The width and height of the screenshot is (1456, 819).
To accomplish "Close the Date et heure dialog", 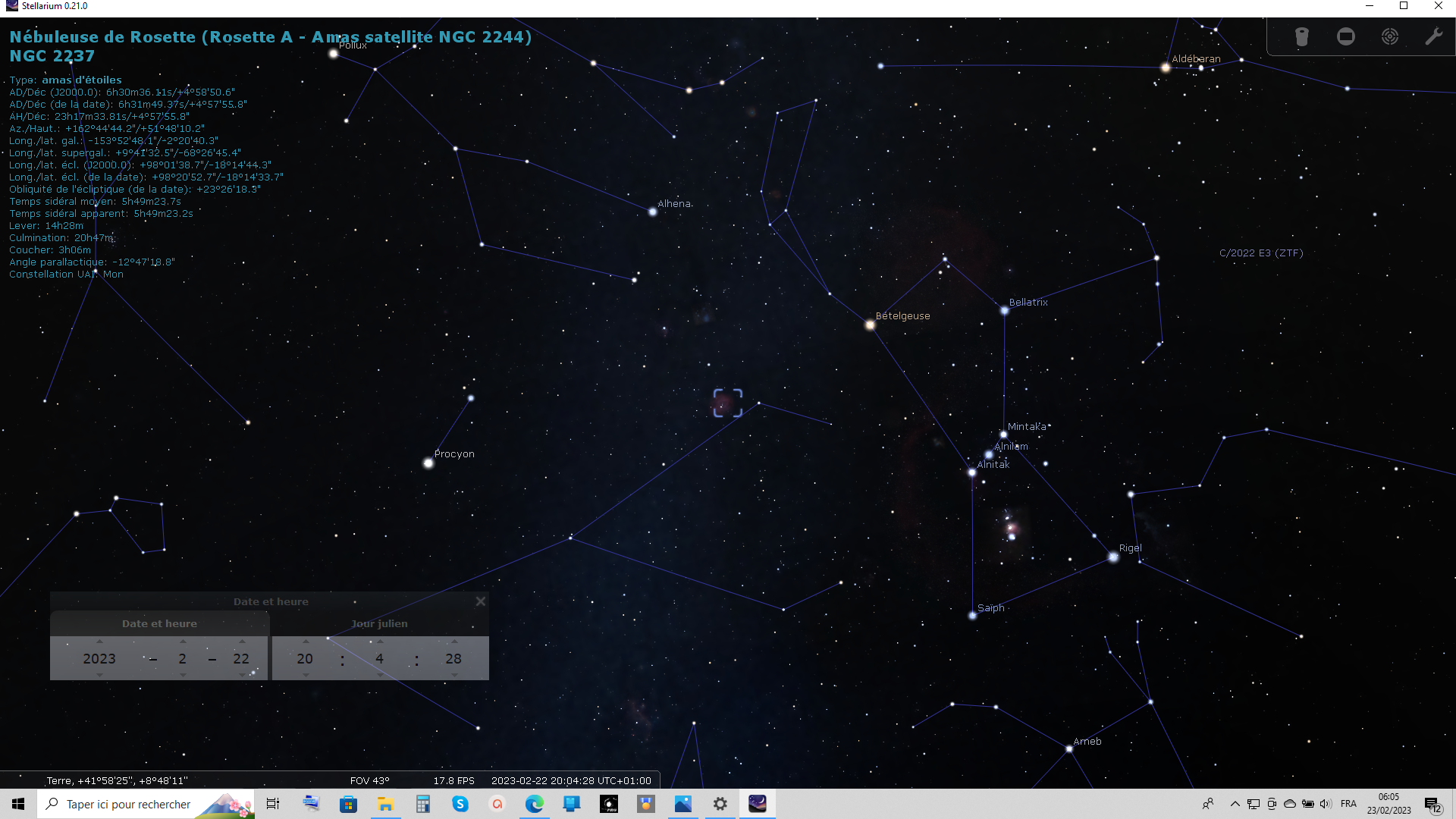I will click(480, 601).
